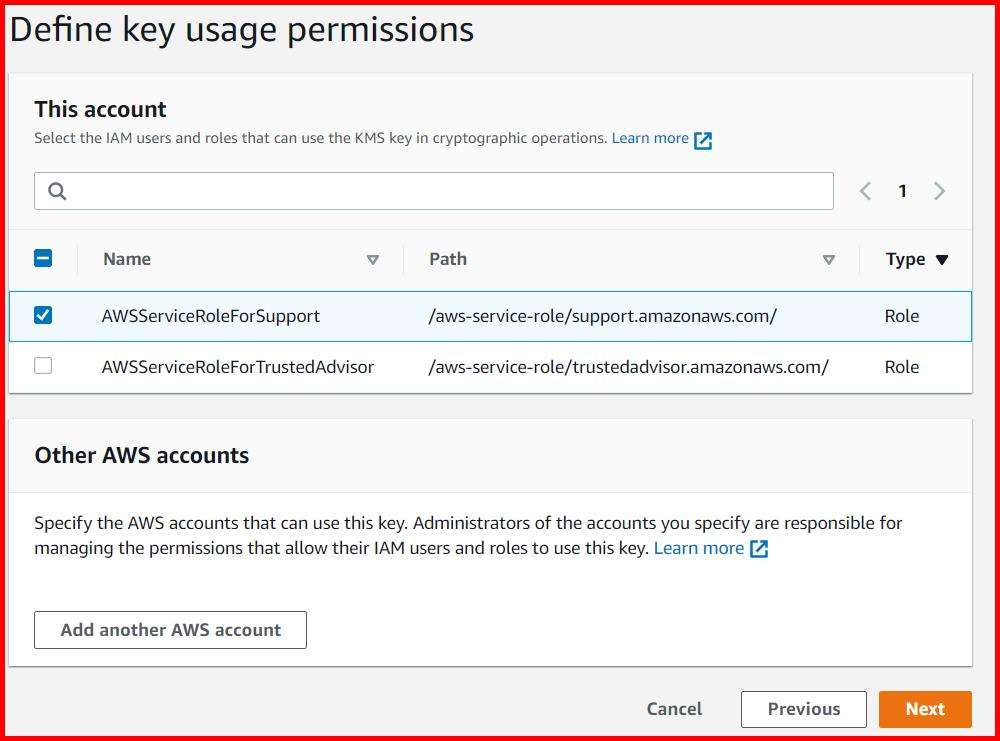Image resolution: width=1000 pixels, height=741 pixels.
Task: Open the external link beside second Learn more
Action: (x=759, y=548)
